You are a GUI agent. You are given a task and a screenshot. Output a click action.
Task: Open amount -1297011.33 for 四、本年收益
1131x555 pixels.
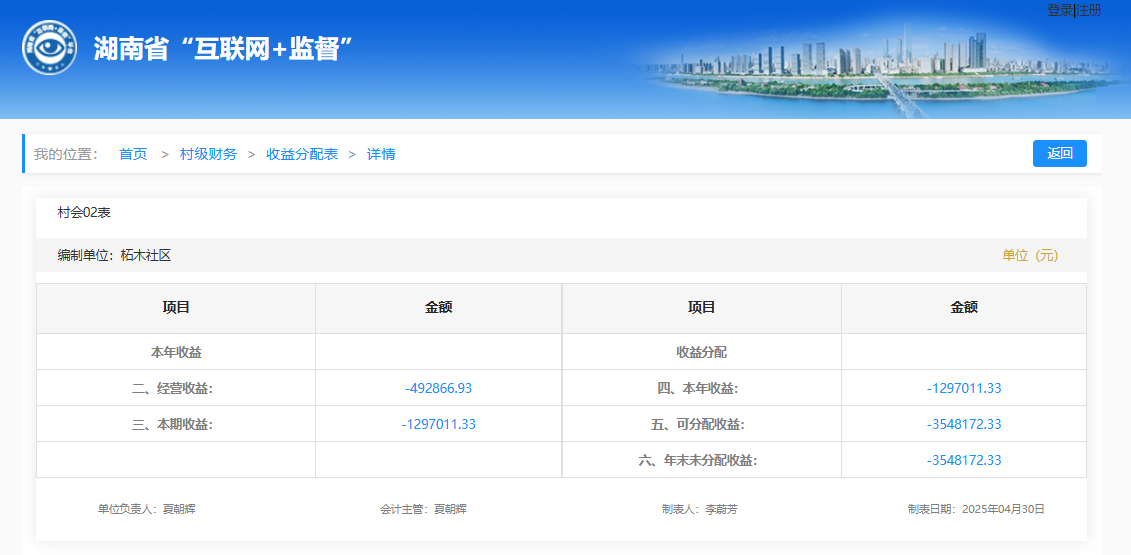[964, 388]
